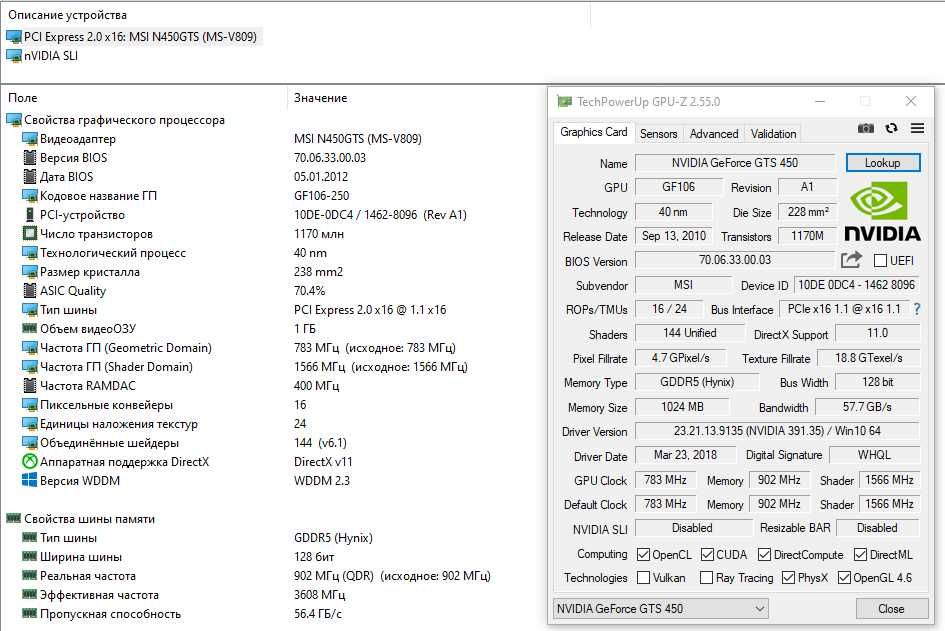Click the Поле column header
Screen dimensions: 945x631
145,98
